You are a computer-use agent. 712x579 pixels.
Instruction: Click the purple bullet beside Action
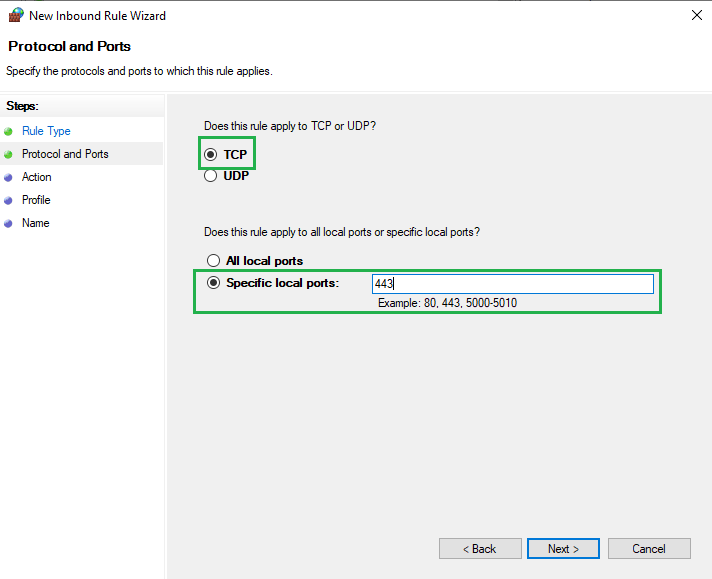[8, 178]
